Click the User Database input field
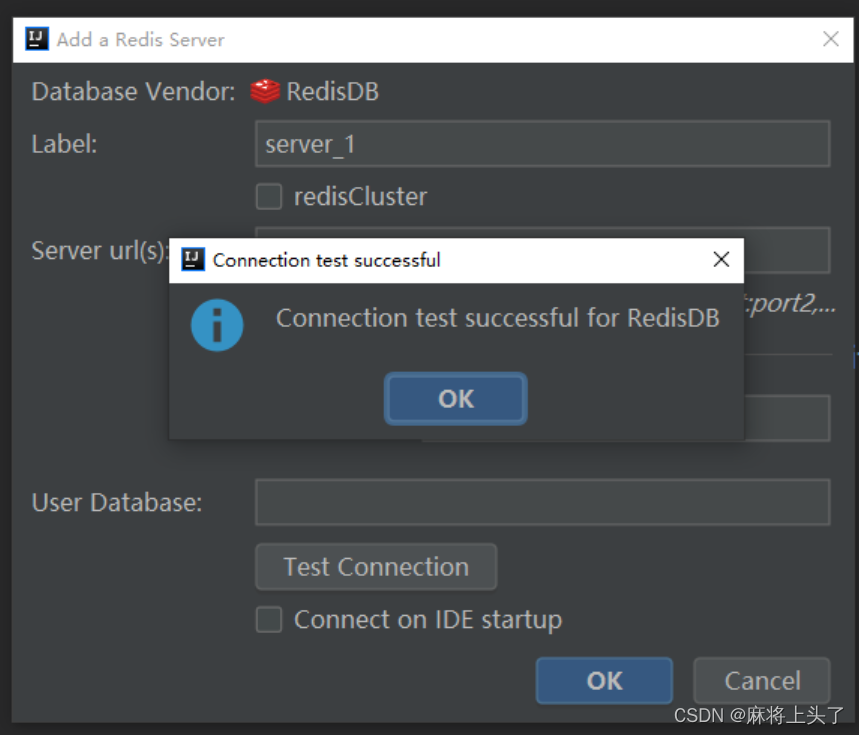The image size is (859, 735). pyautogui.click(x=542, y=502)
